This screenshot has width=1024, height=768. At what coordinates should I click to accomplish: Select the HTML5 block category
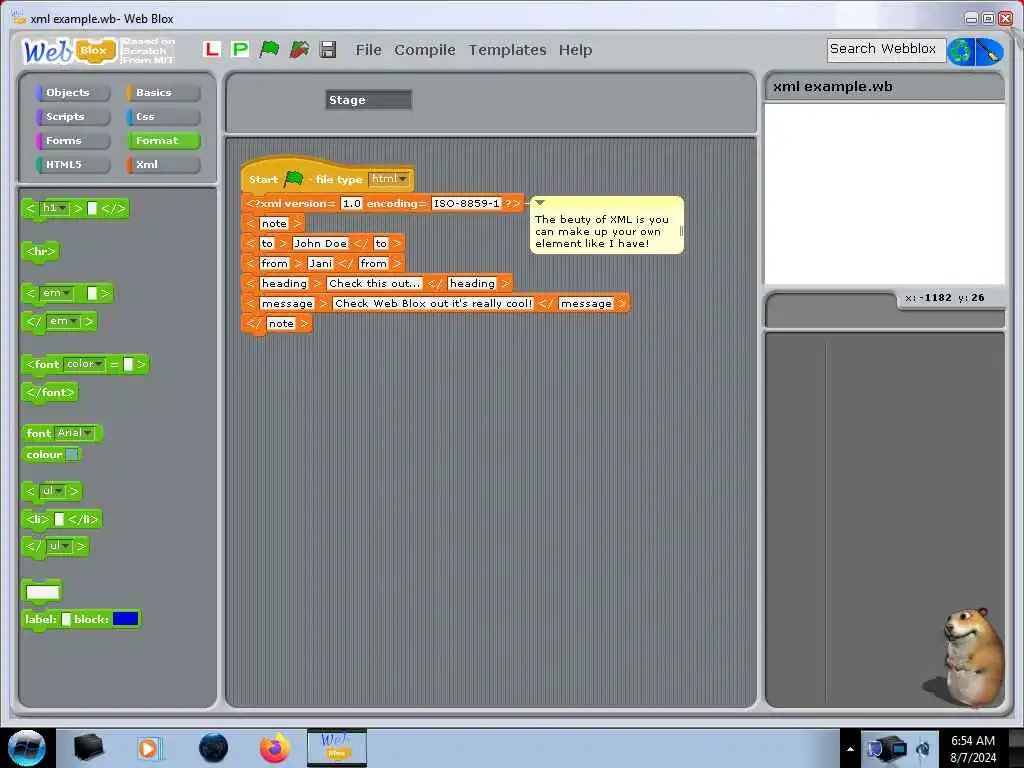click(72, 165)
